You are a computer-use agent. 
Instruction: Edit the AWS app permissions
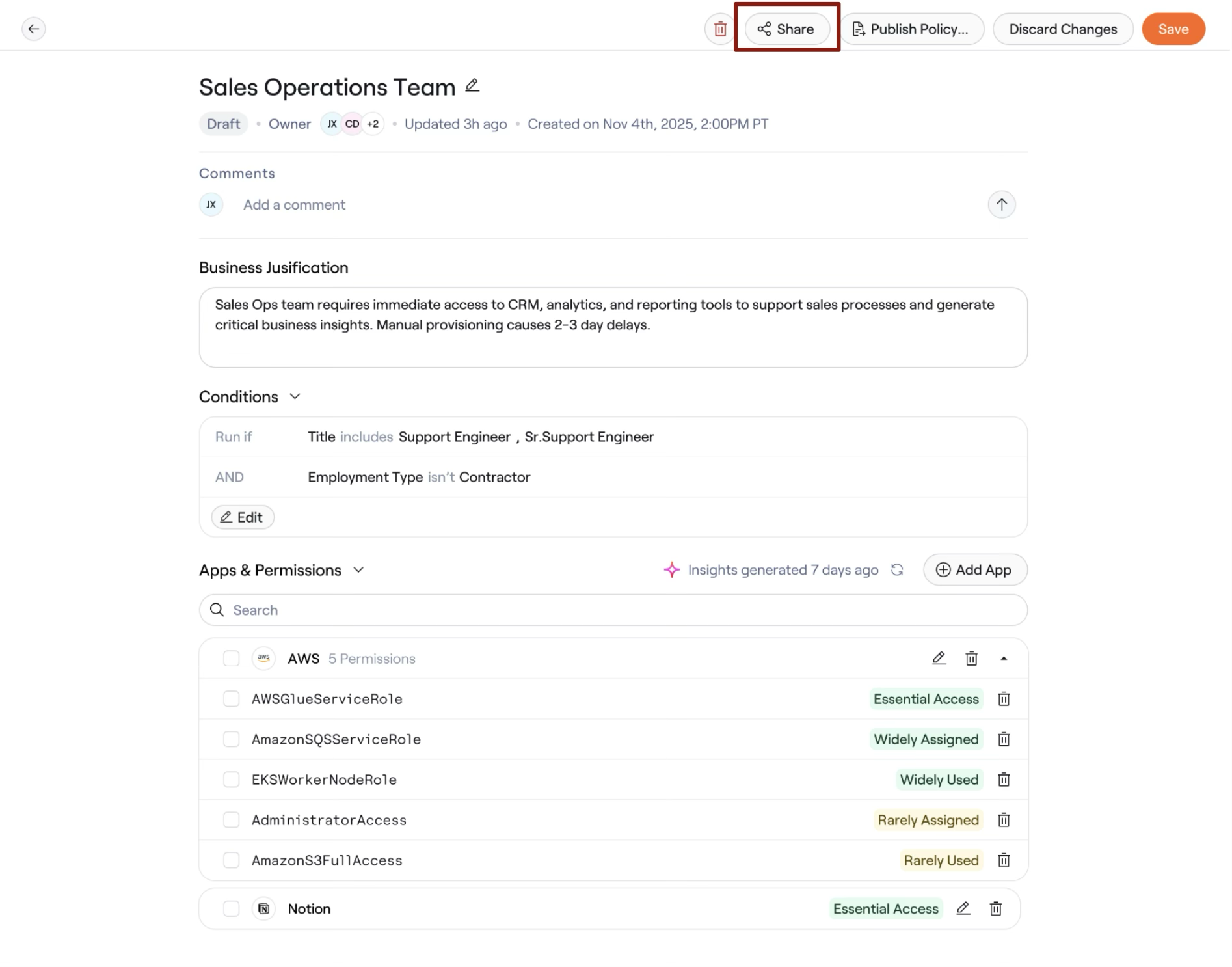(x=939, y=659)
